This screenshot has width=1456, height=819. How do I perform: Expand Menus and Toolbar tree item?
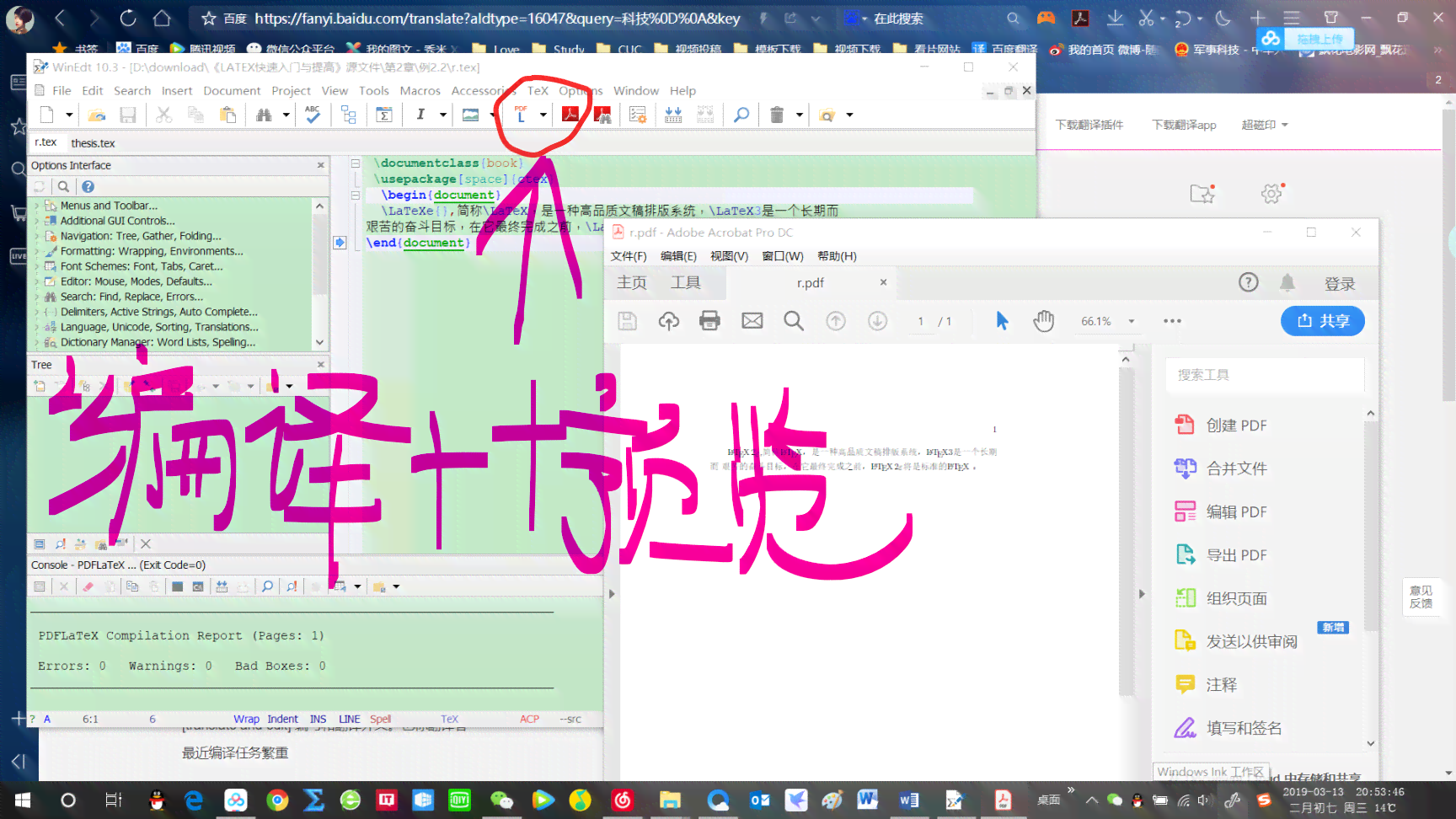[x=36, y=206]
